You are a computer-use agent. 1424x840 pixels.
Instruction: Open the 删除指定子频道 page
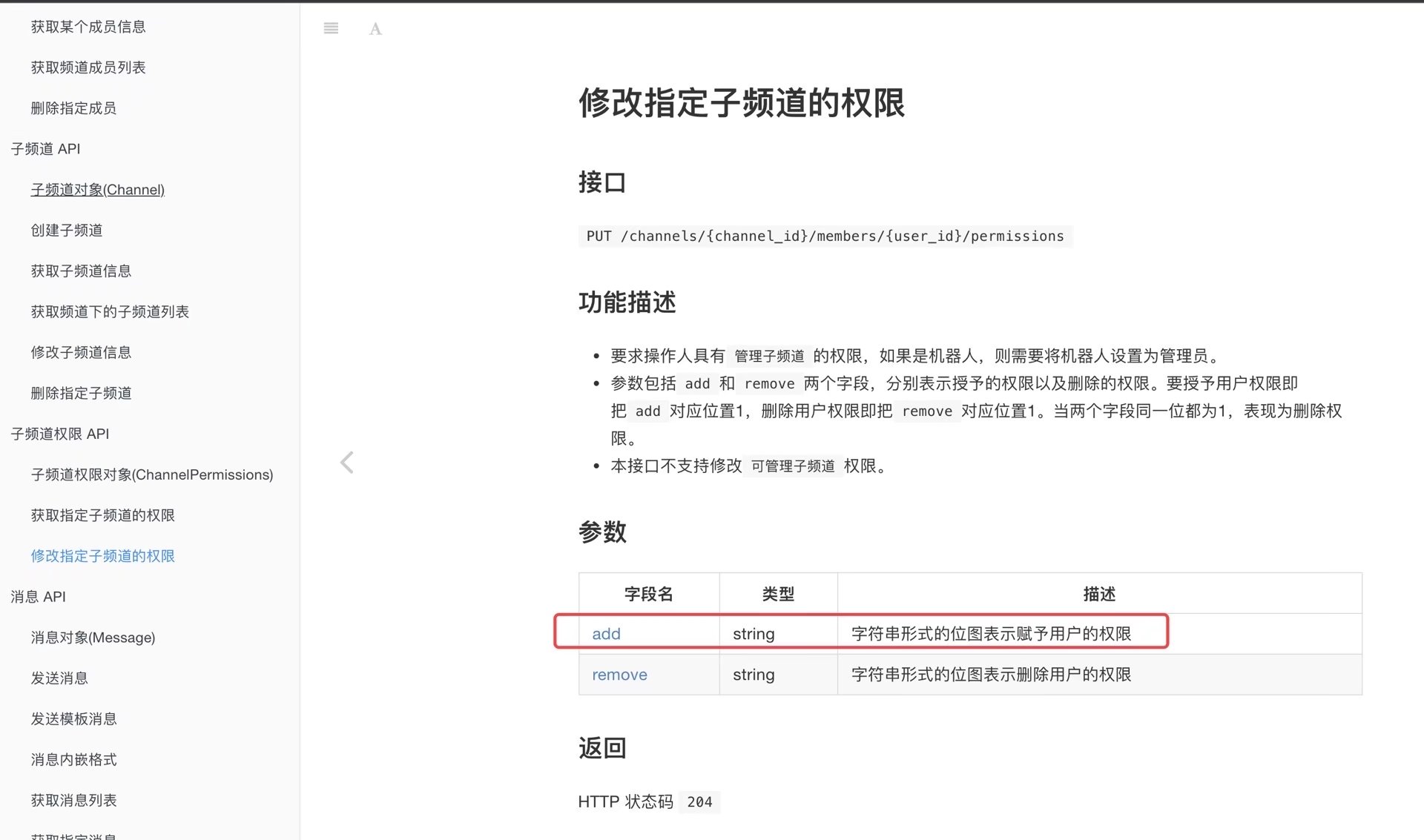click(x=80, y=393)
